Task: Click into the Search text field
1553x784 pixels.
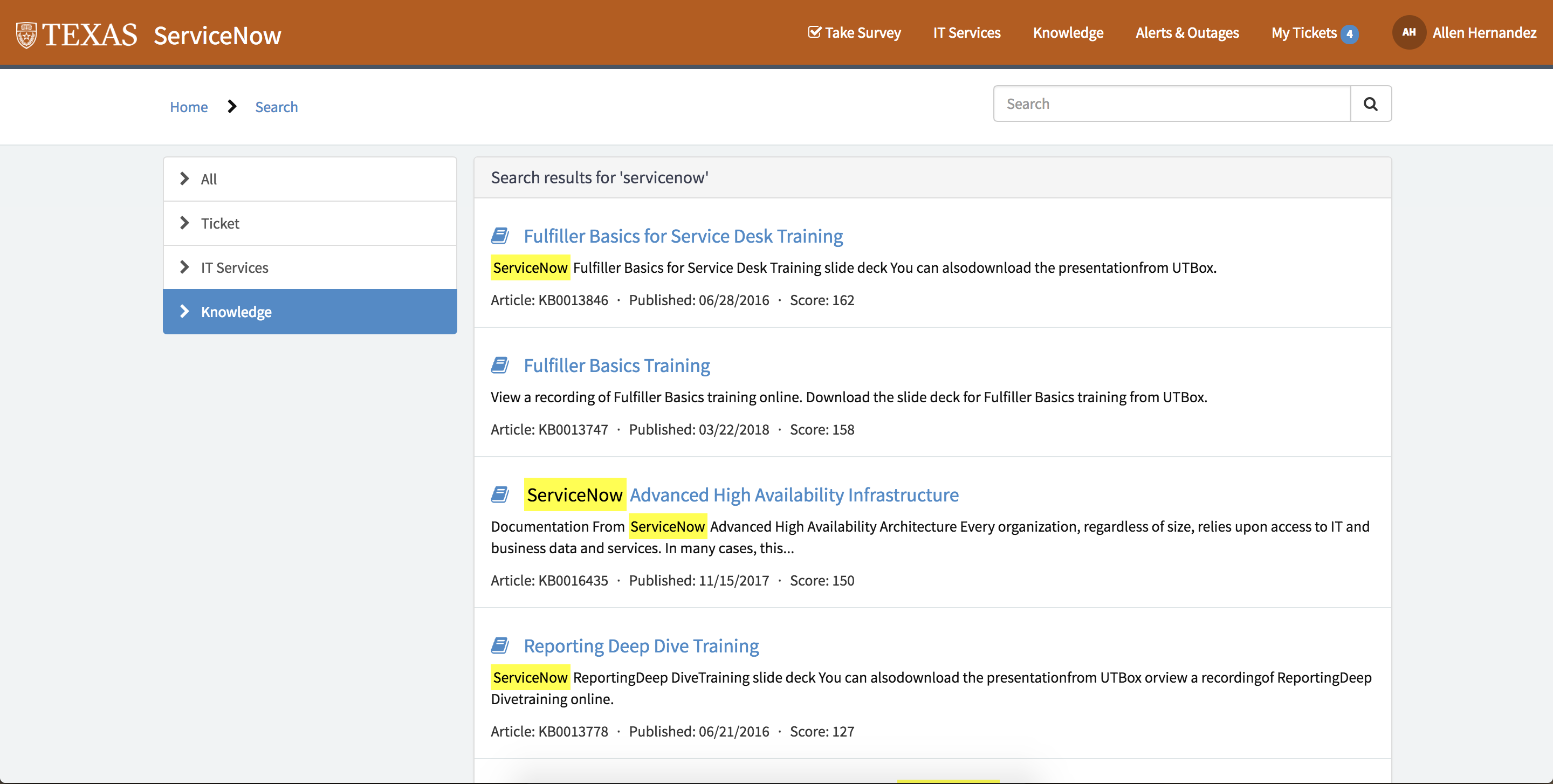Action: [x=1171, y=104]
